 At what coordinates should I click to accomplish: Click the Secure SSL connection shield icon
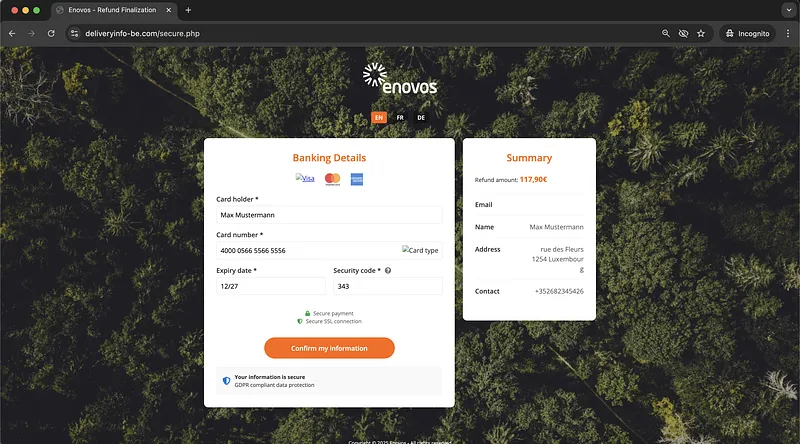pyautogui.click(x=299, y=322)
